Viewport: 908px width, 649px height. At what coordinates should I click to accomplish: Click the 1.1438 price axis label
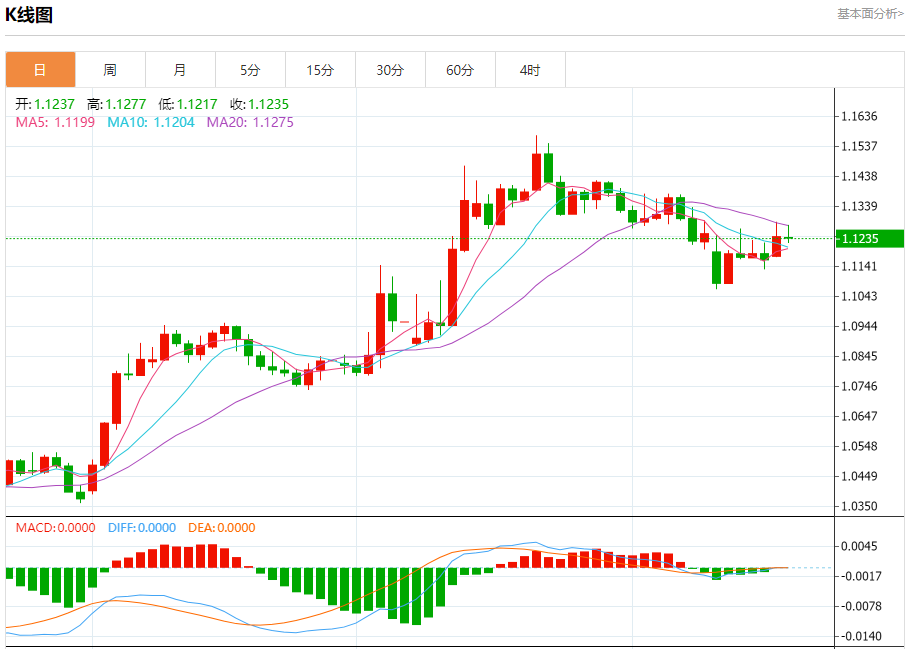(x=859, y=177)
